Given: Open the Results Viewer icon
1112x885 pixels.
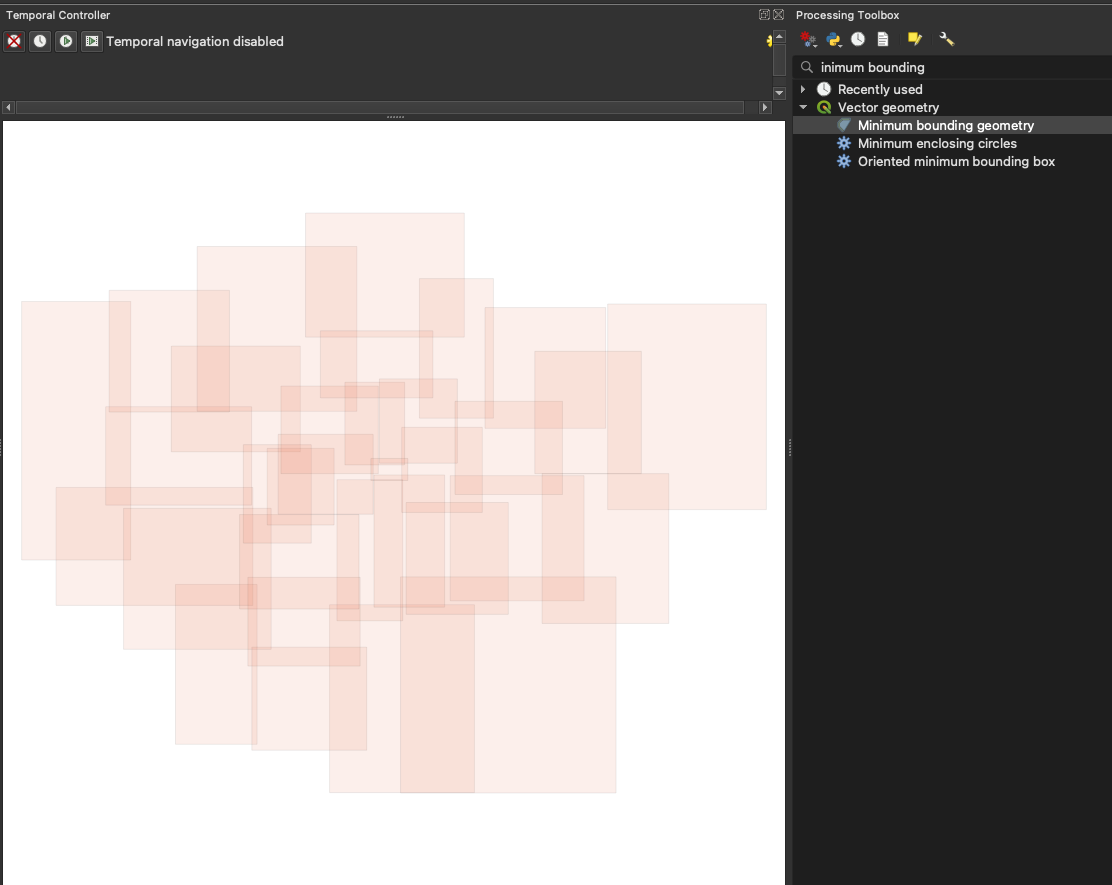Looking at the screenshot, I should coord(883,39).
